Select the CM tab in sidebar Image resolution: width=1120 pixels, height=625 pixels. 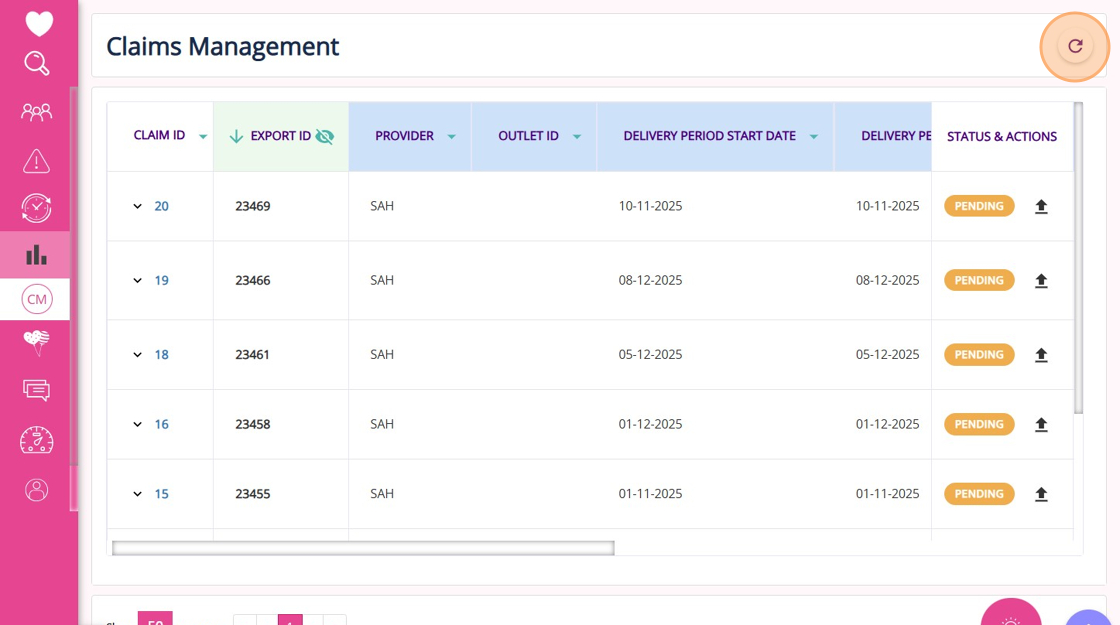pyautogui.click(x=37, y=299)
